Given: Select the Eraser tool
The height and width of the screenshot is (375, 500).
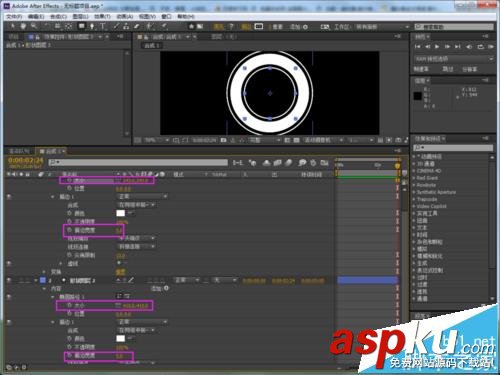Looking at the screenshot, I should click(x=137, y=26).
